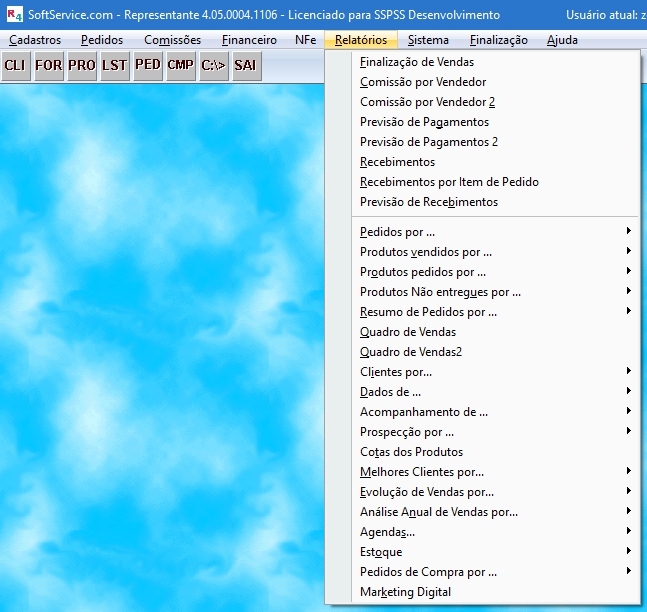
Task: Click the CMP toolbar button
Action: point(181,65)
